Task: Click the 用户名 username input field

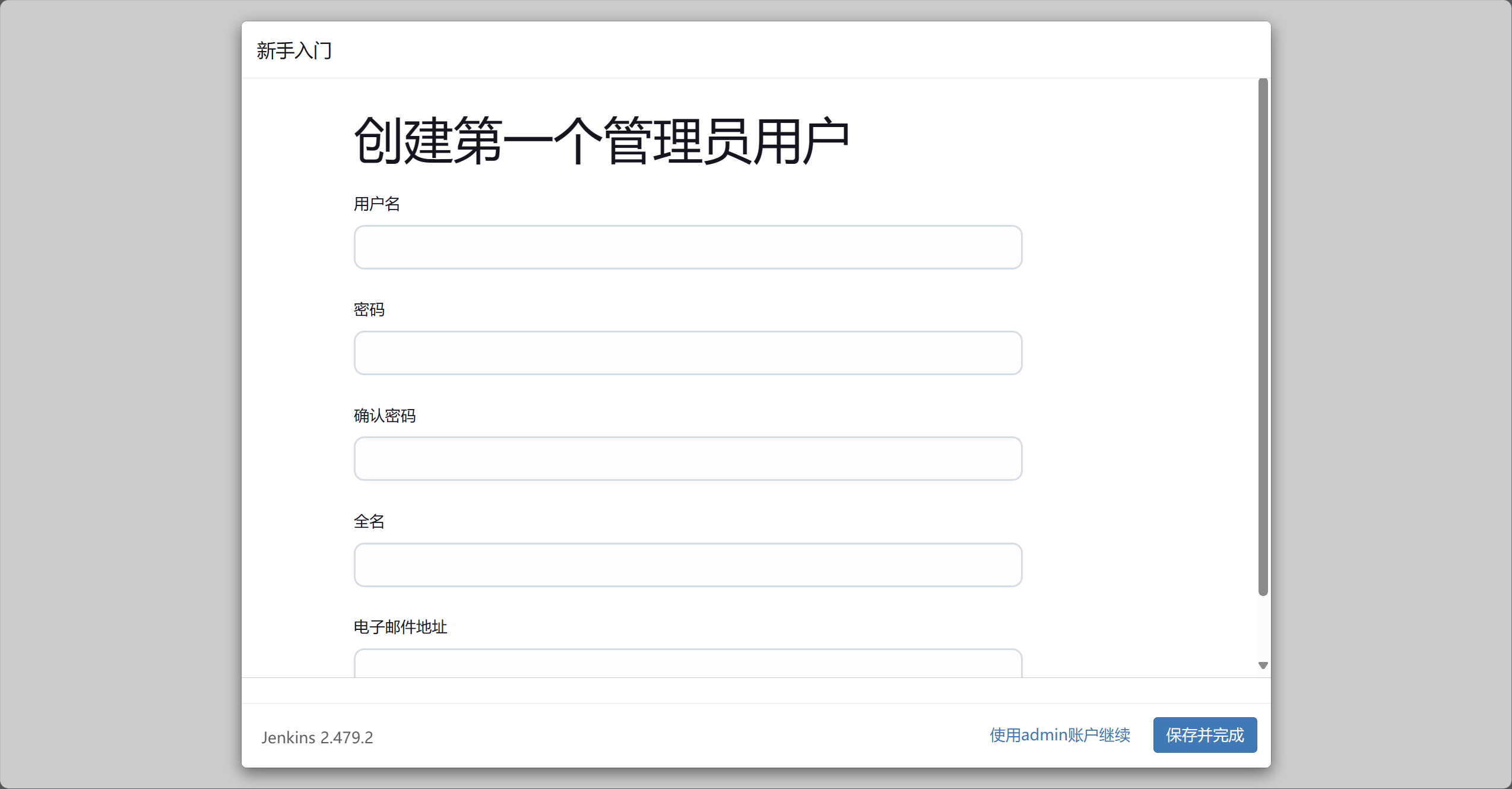Action: pos(687,247)
